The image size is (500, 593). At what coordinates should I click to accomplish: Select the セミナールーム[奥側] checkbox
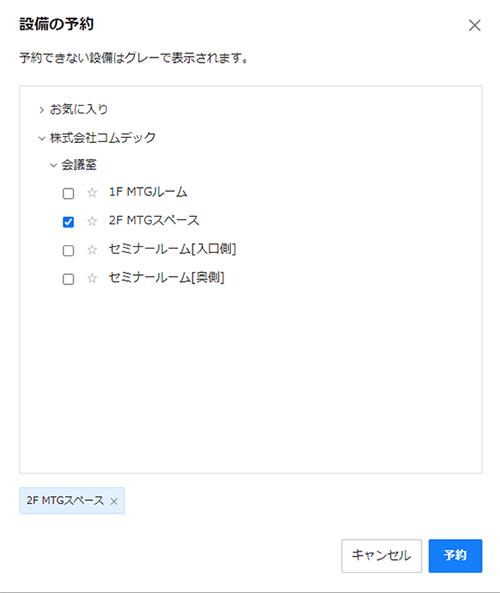[x=68, y=279]
